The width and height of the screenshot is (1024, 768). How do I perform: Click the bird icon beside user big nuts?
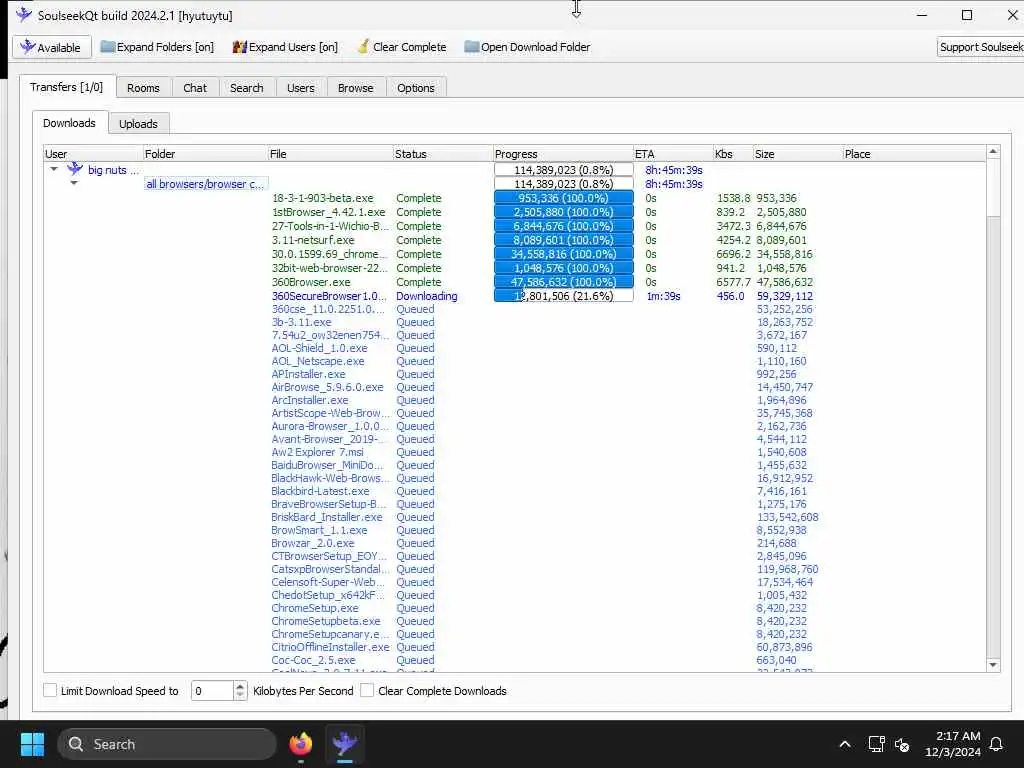coord(75,169)
